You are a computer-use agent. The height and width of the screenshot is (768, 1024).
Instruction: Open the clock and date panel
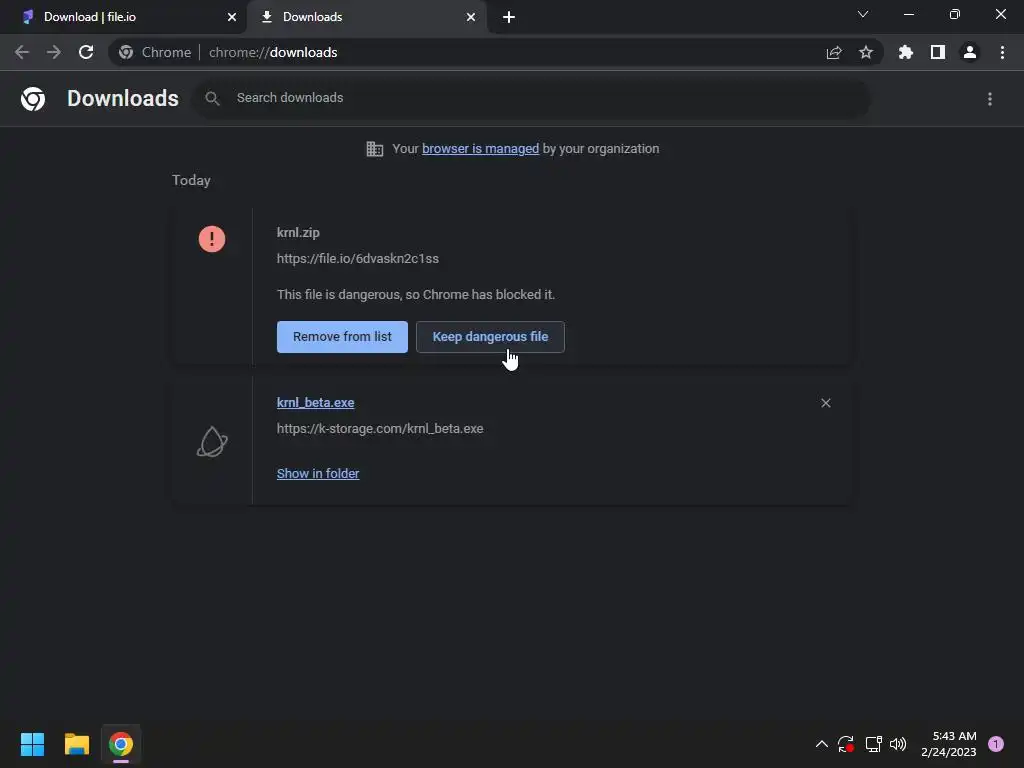[x=949, y=744]
